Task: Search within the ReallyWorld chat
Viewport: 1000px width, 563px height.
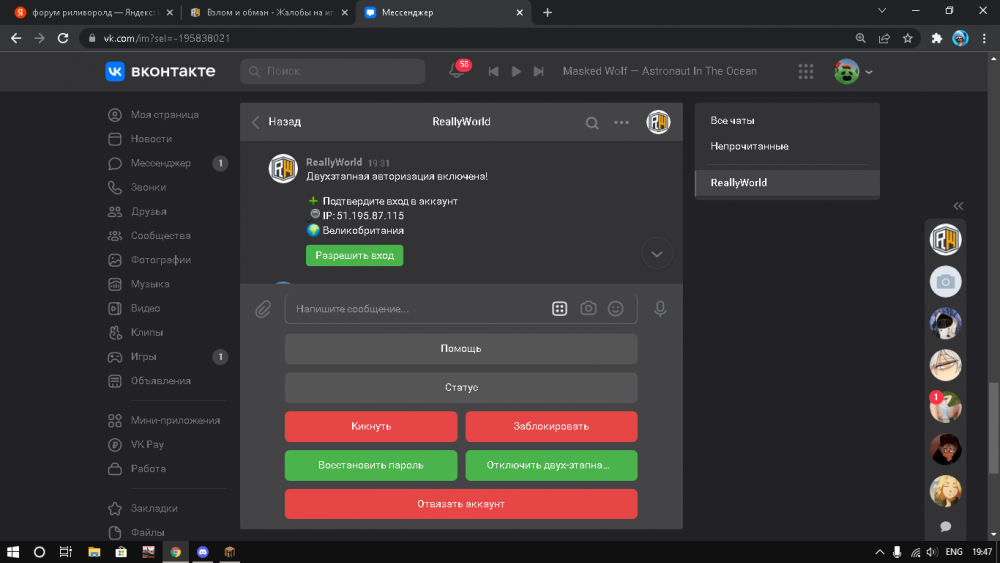Action: 592,122
